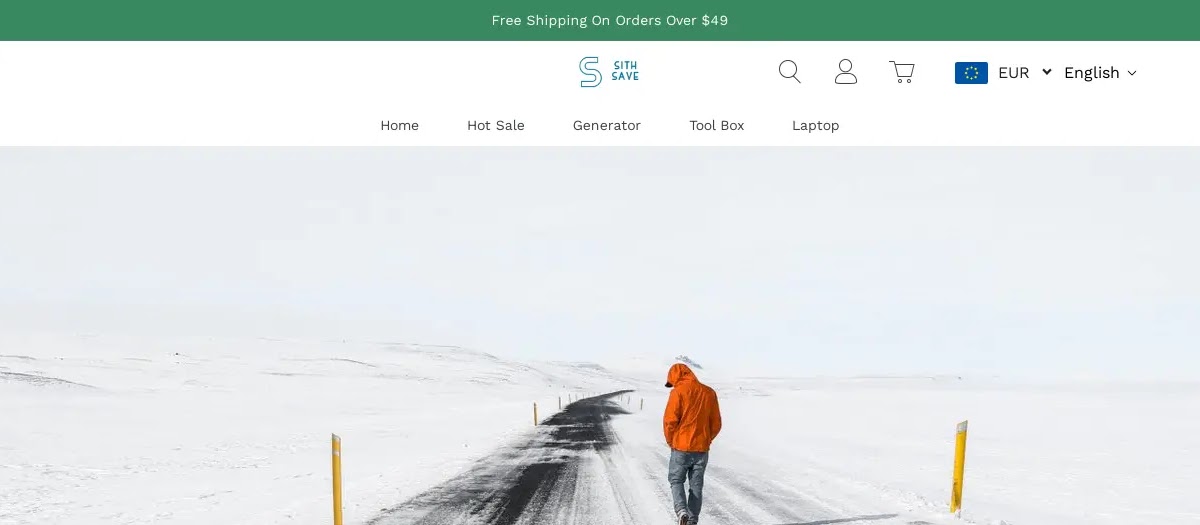Go to the Home menu item
Viewport: 1200px width, 525px height.
coord(399,126)
